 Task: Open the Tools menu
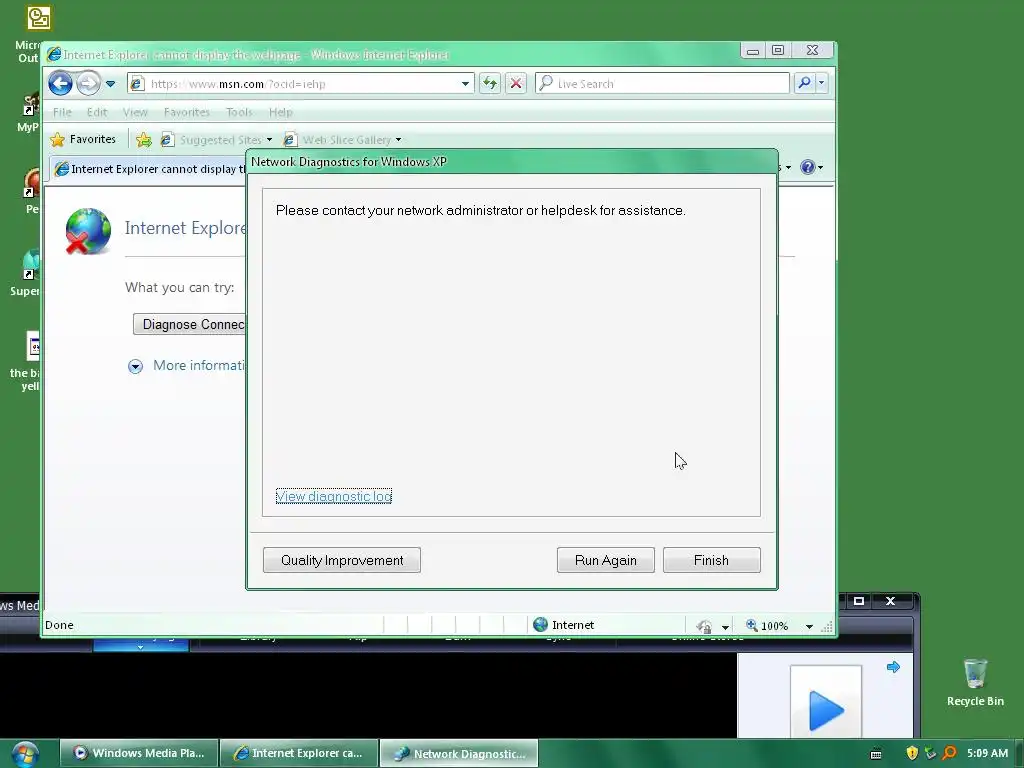[239, 112]
